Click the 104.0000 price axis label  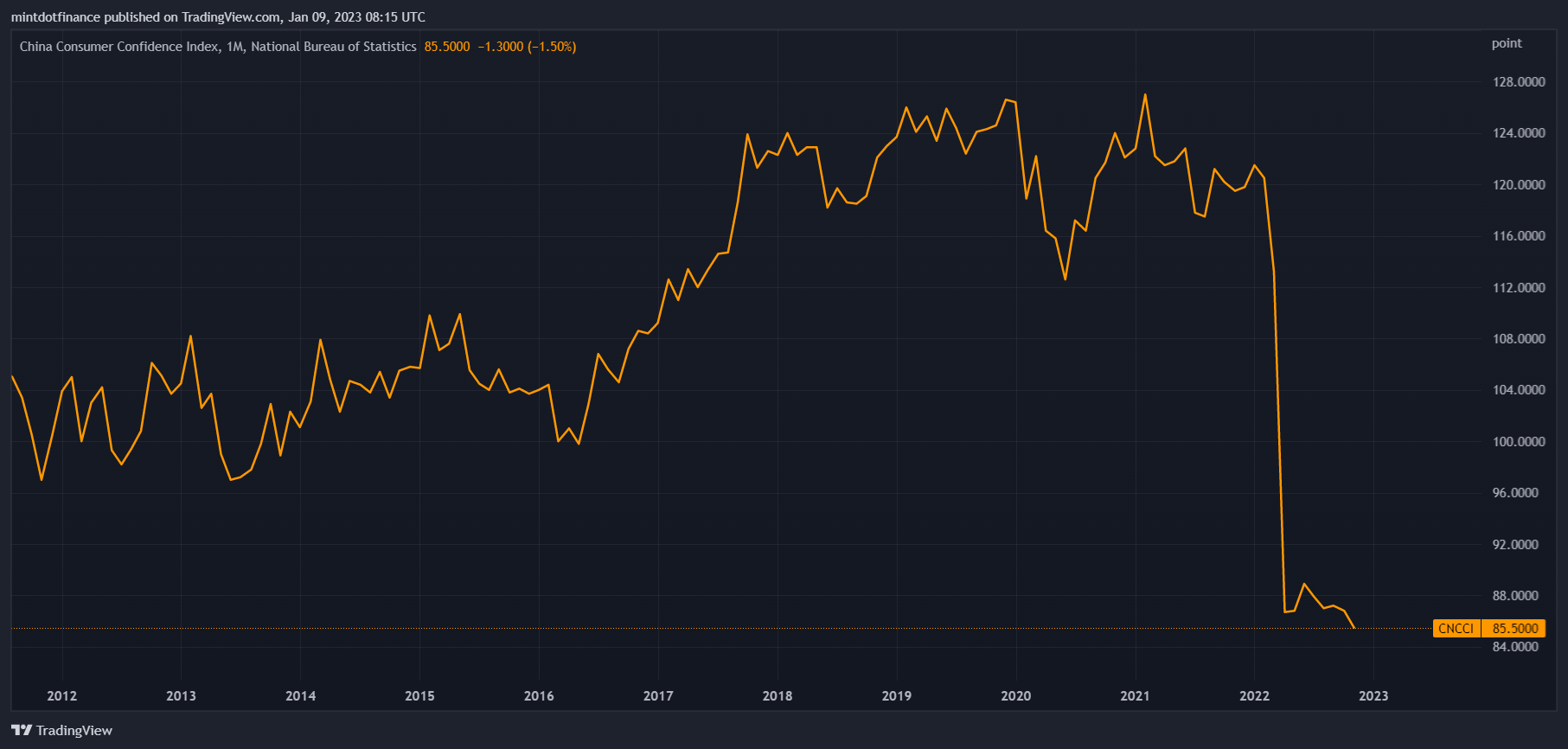click(x=1519, y=390)
